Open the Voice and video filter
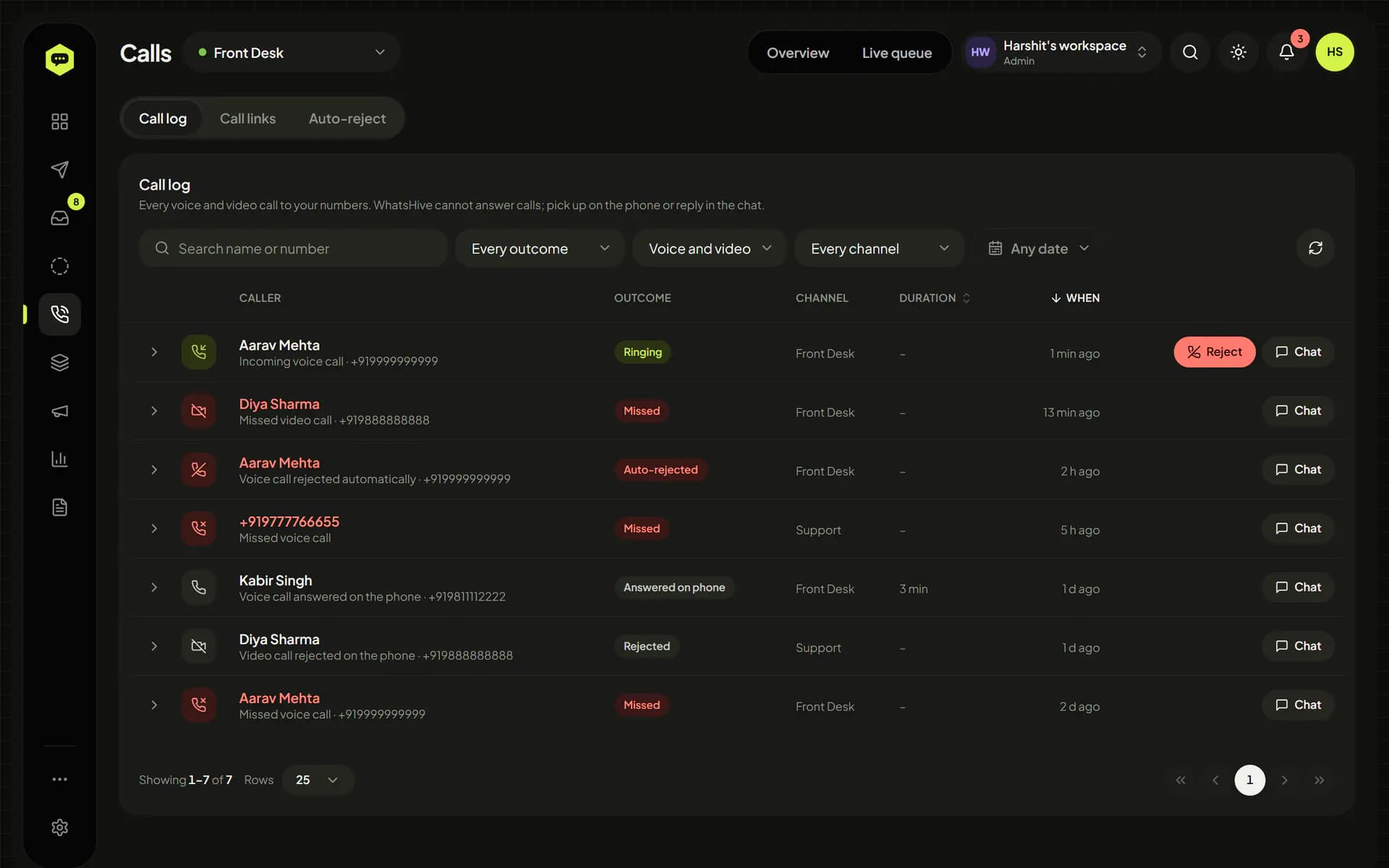Viewport: 1389px width, 868px height. point(709,248)
